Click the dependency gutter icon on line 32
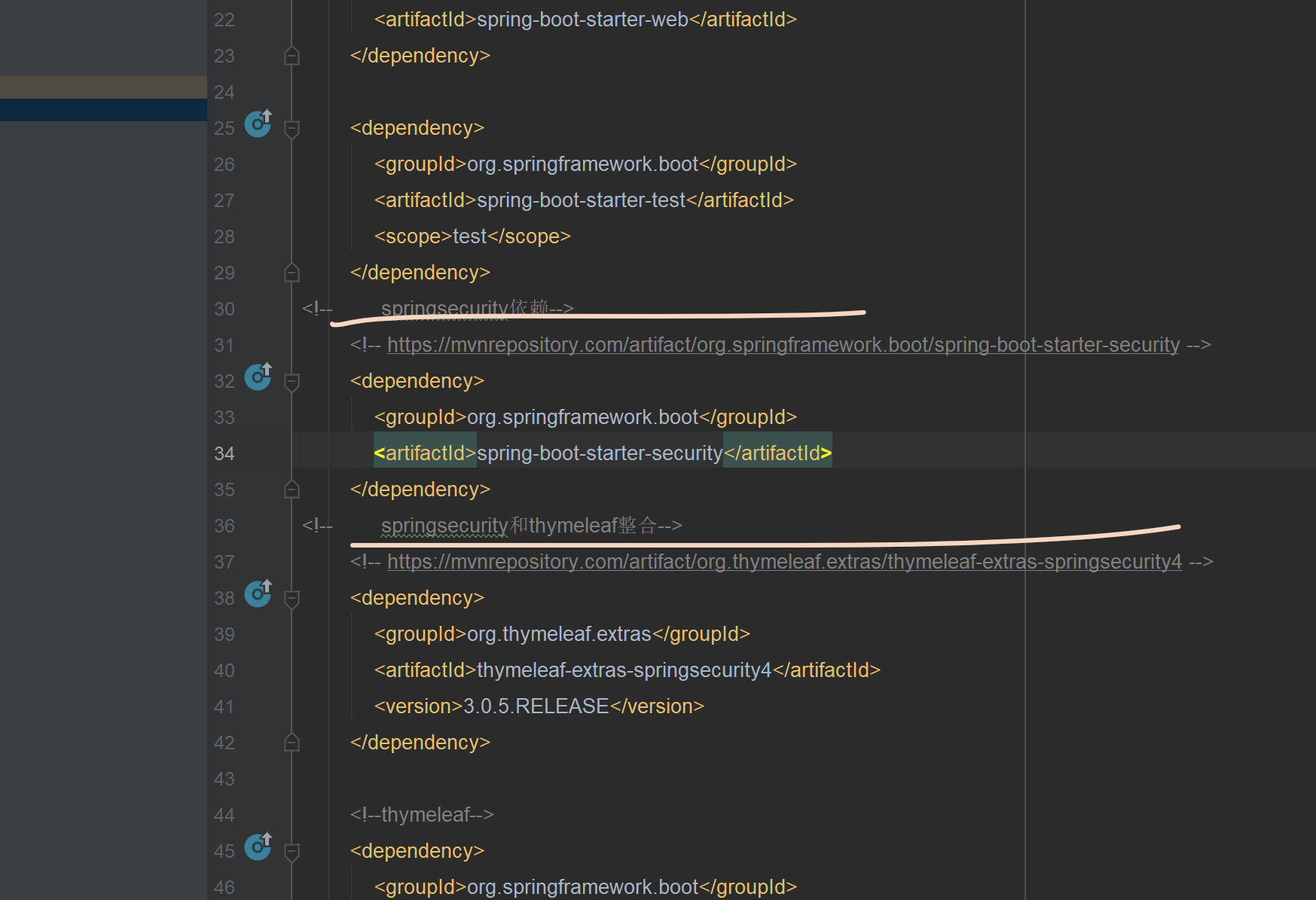 pyautogui.click(x=258, y=376)
